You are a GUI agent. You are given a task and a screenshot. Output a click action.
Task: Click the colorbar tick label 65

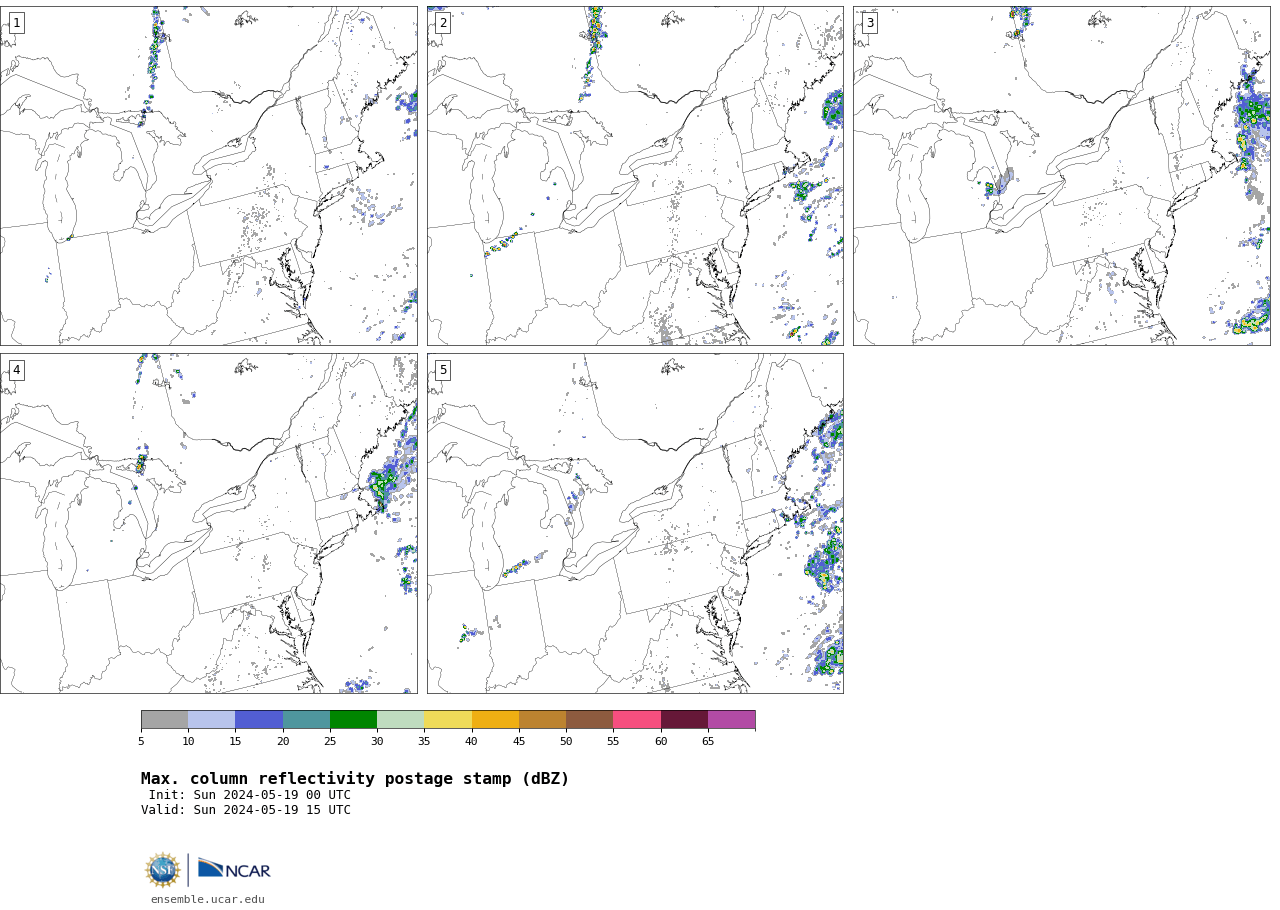tap(708, 741)
